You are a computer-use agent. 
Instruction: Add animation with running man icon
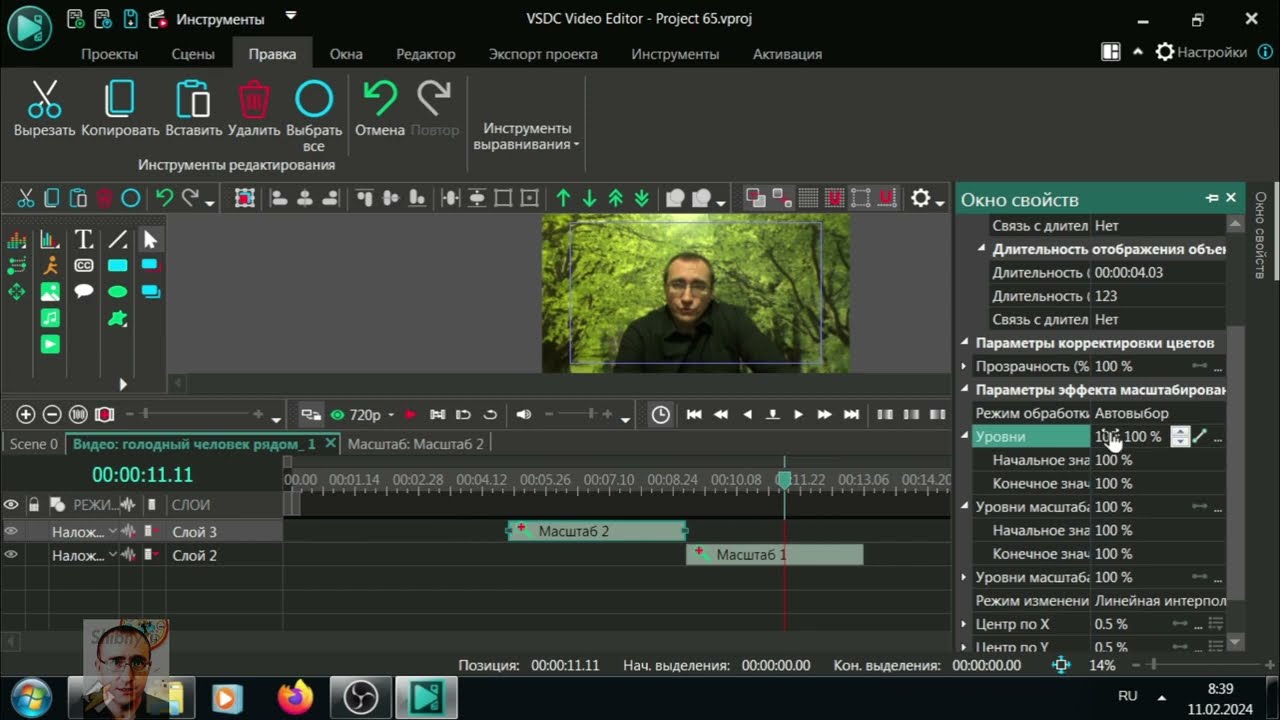pyautogui.click(x=50, y=266)
